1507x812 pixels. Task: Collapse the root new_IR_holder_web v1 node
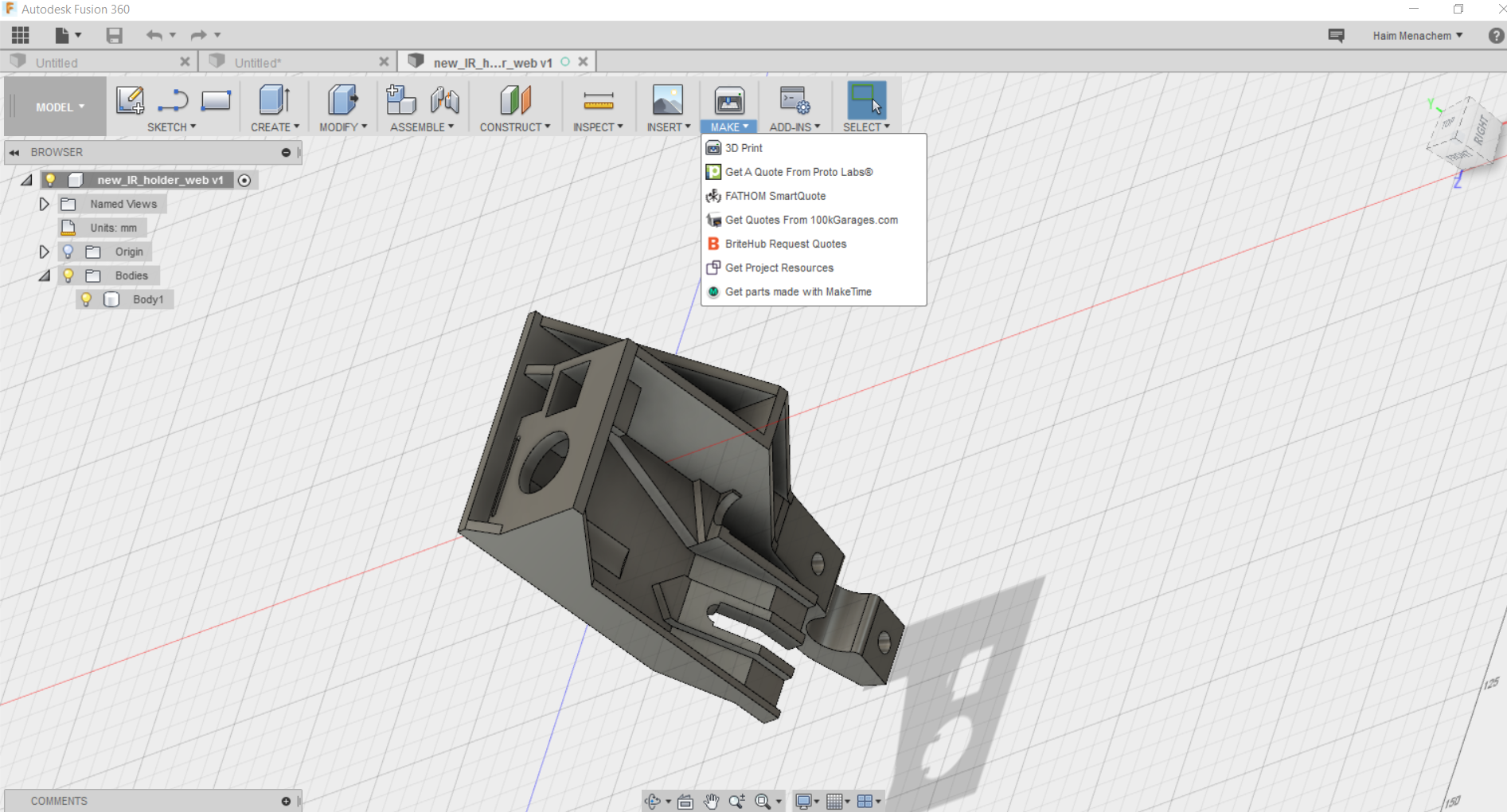26,180
